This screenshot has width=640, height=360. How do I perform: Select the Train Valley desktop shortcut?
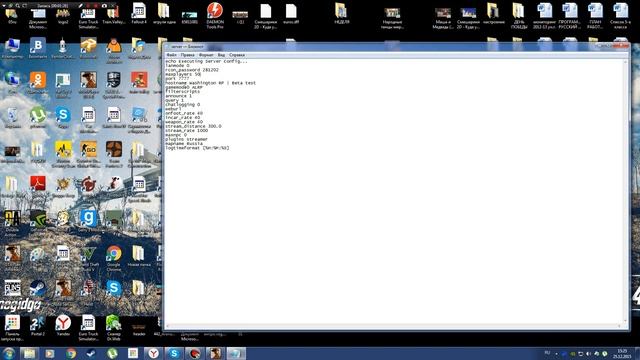(113, 16)
